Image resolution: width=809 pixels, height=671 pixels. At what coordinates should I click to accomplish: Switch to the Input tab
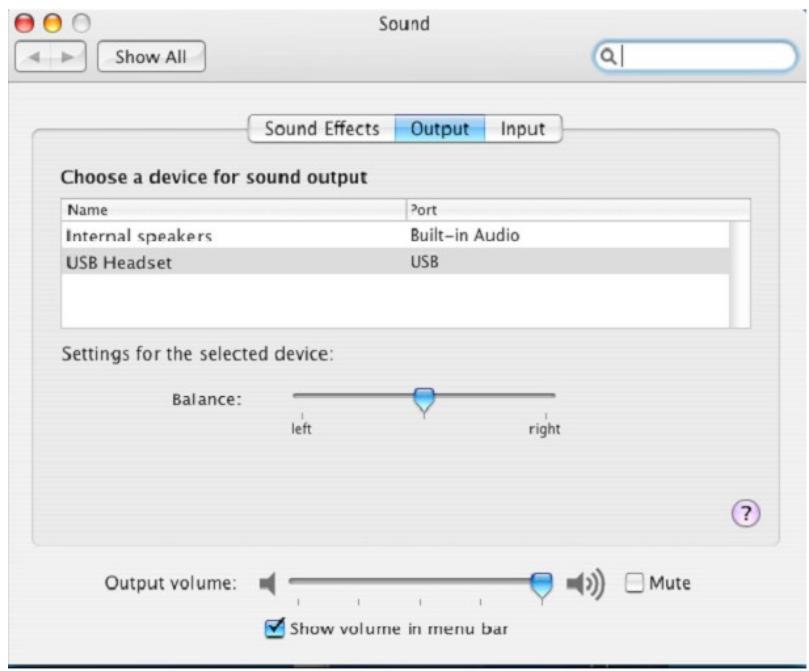(522, 129)
